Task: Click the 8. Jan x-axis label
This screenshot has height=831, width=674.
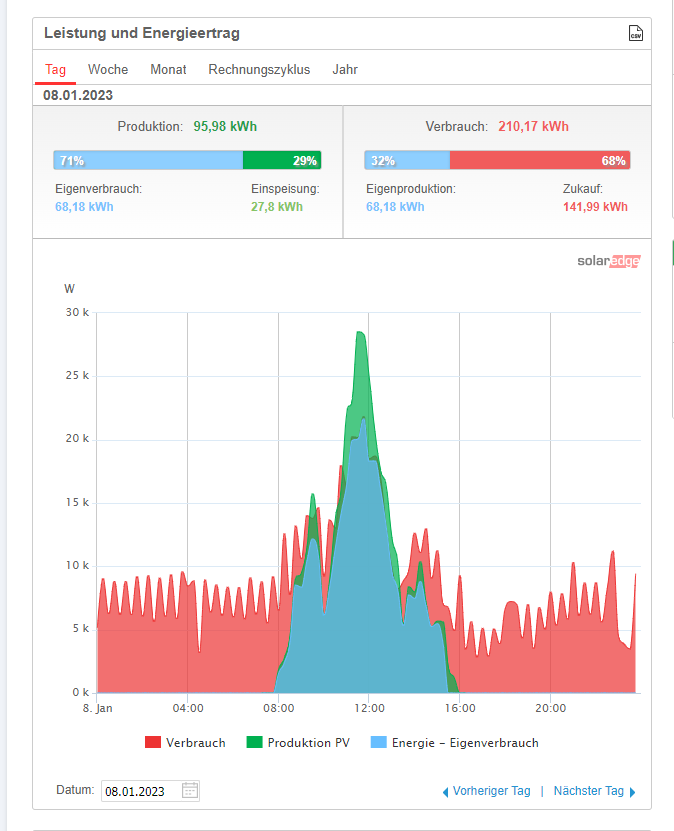Action: 97,708
